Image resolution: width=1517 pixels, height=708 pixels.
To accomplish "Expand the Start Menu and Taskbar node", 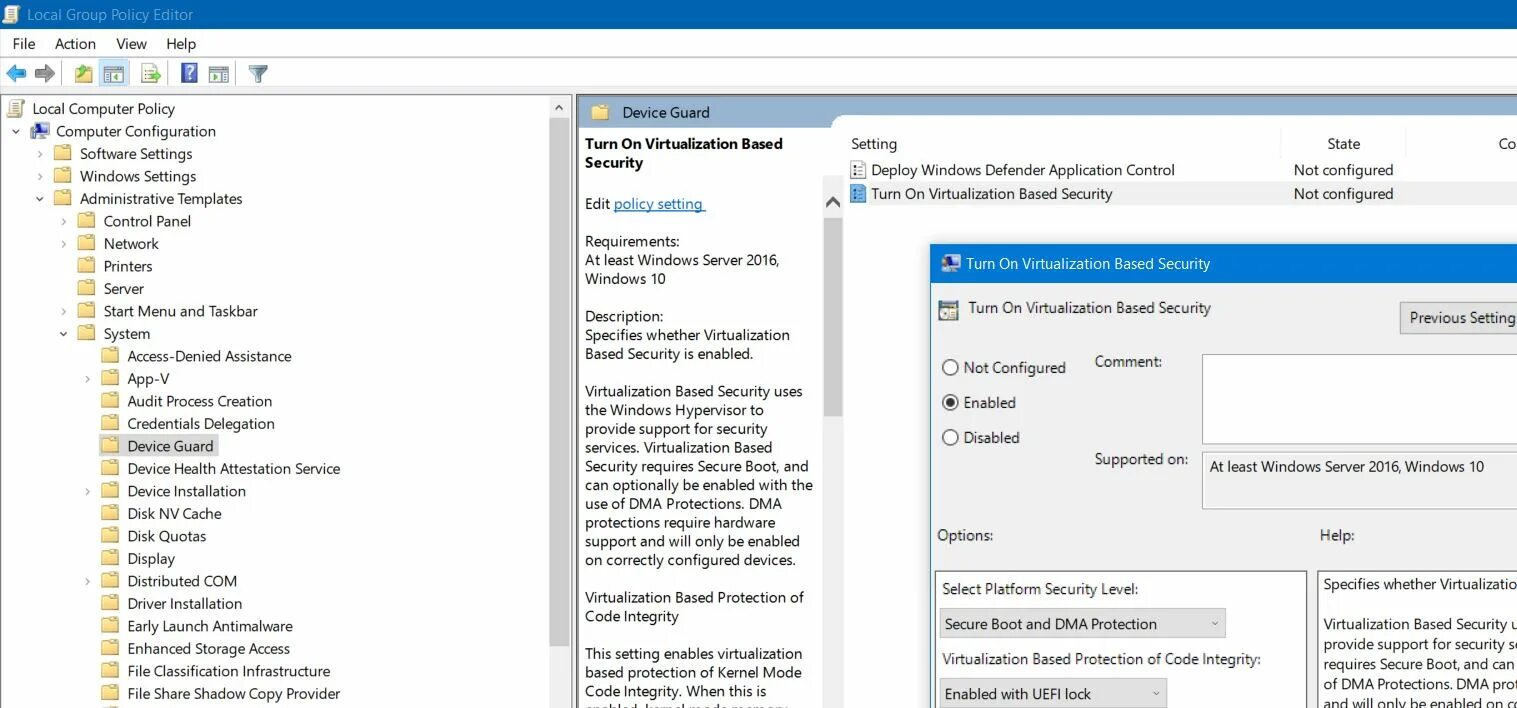I will tap(64, 311).
